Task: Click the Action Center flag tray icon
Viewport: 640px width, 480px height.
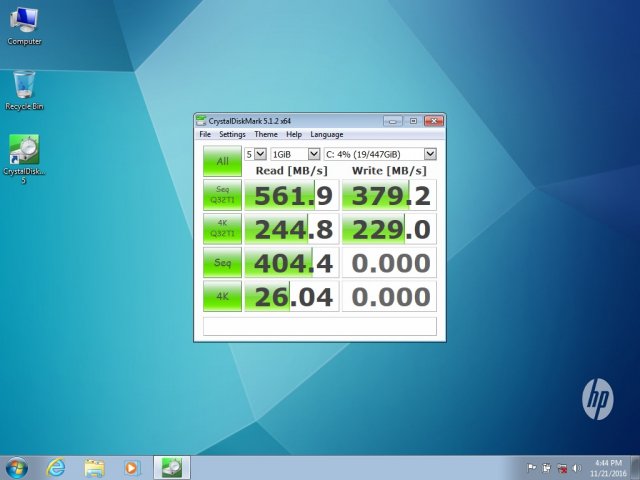Action: pos(531,467)
